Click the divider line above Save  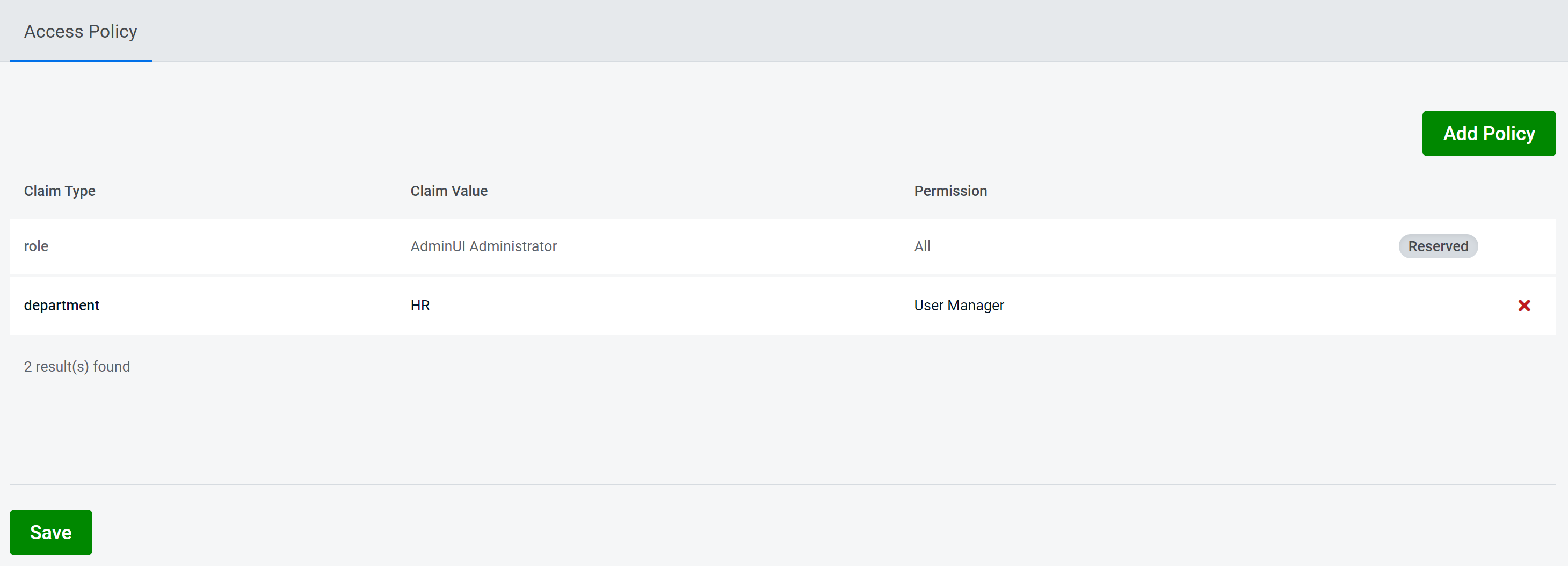pos(782,484)
